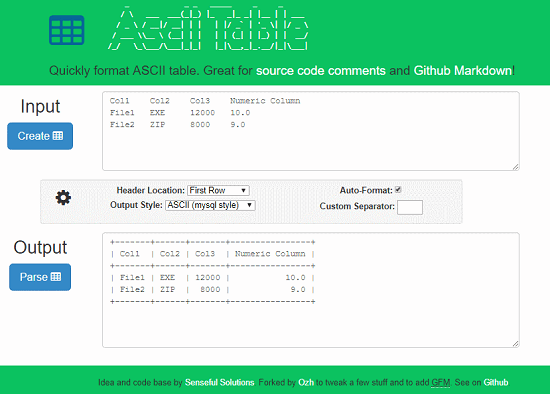Open the Header Location dropdown
This screenshot has width=550, height=394.
point(218,191)
